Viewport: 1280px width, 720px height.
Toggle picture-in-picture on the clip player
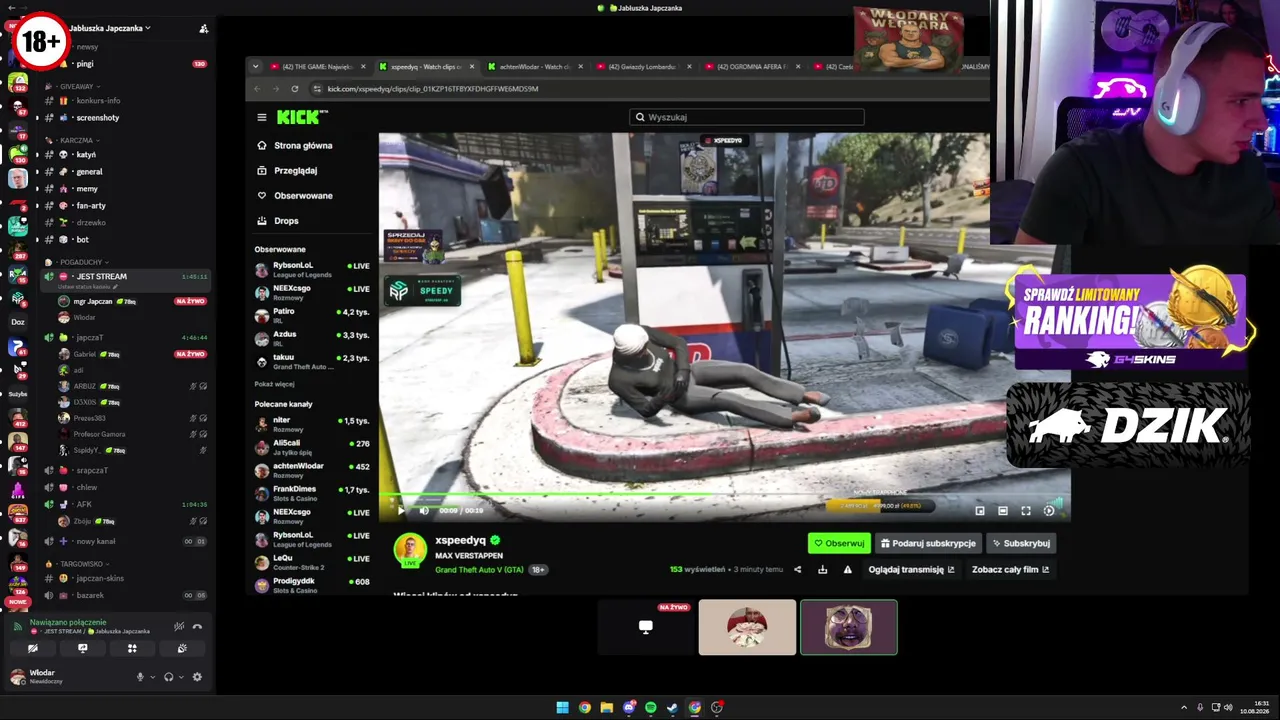click(x=980, y=511)
